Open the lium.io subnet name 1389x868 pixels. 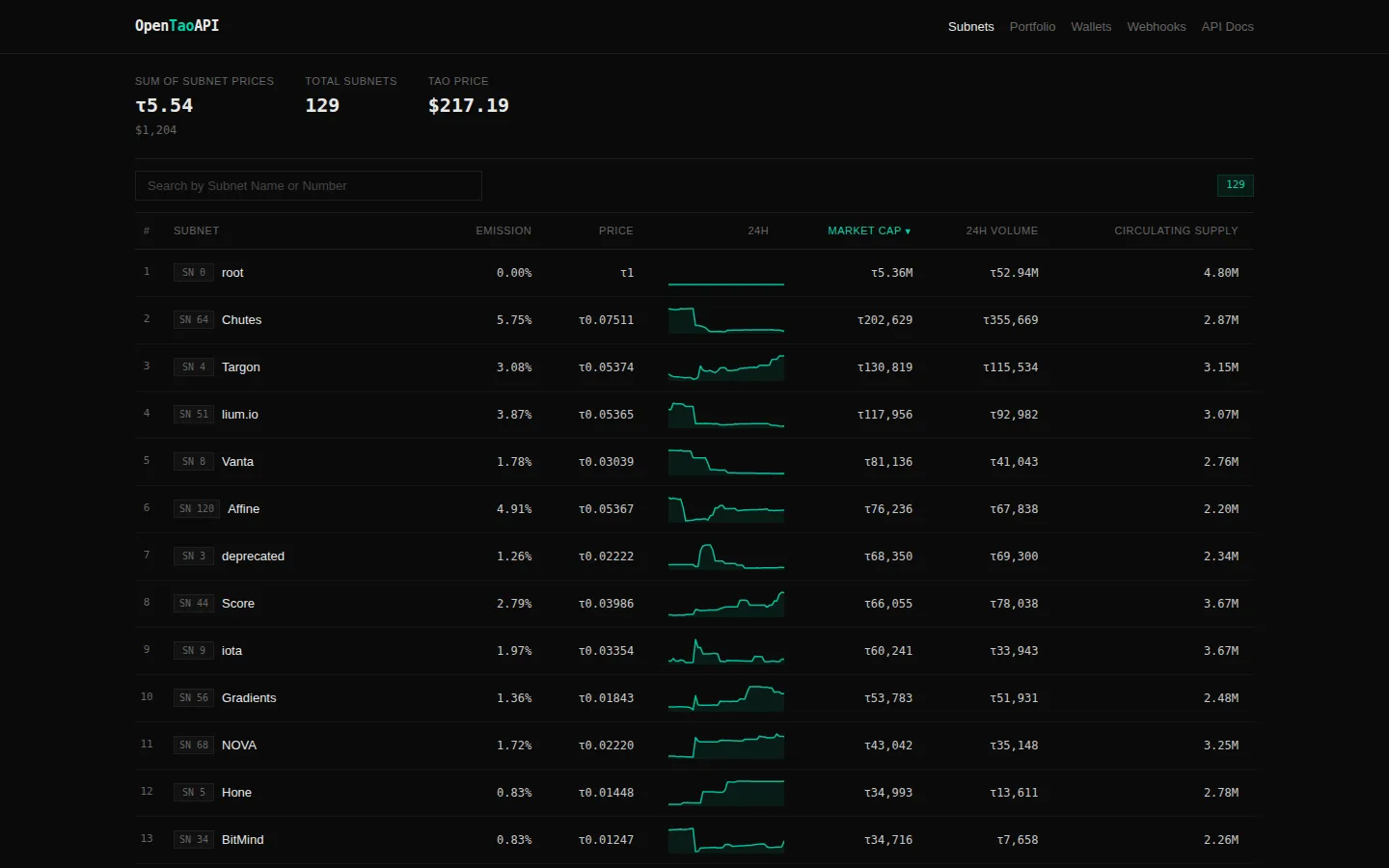[x=240, y=415]
